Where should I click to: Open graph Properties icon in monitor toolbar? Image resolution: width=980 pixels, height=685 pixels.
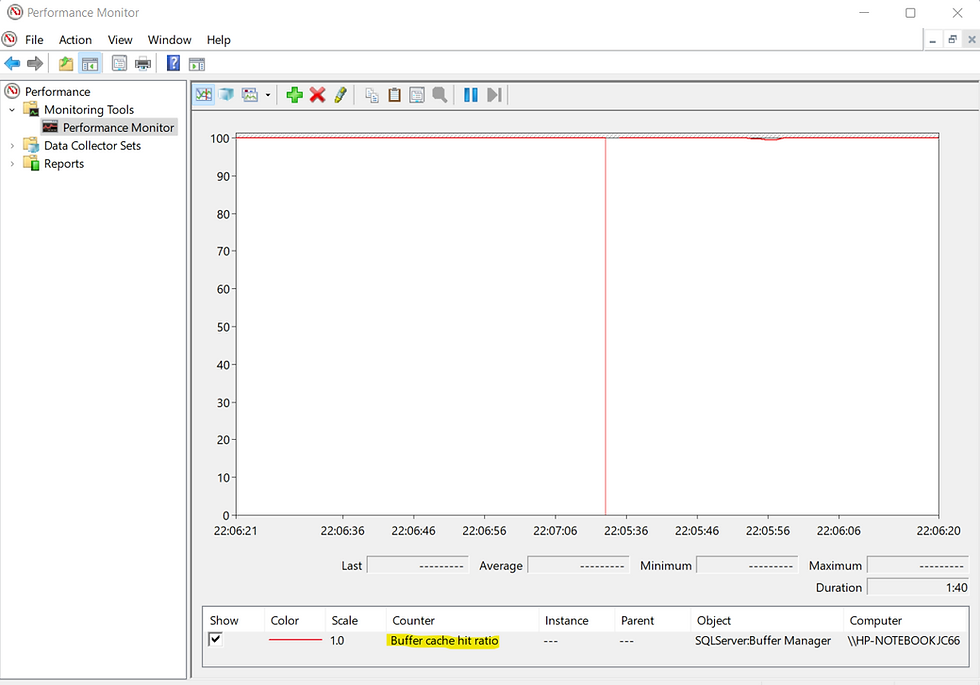tap(417, 95)
